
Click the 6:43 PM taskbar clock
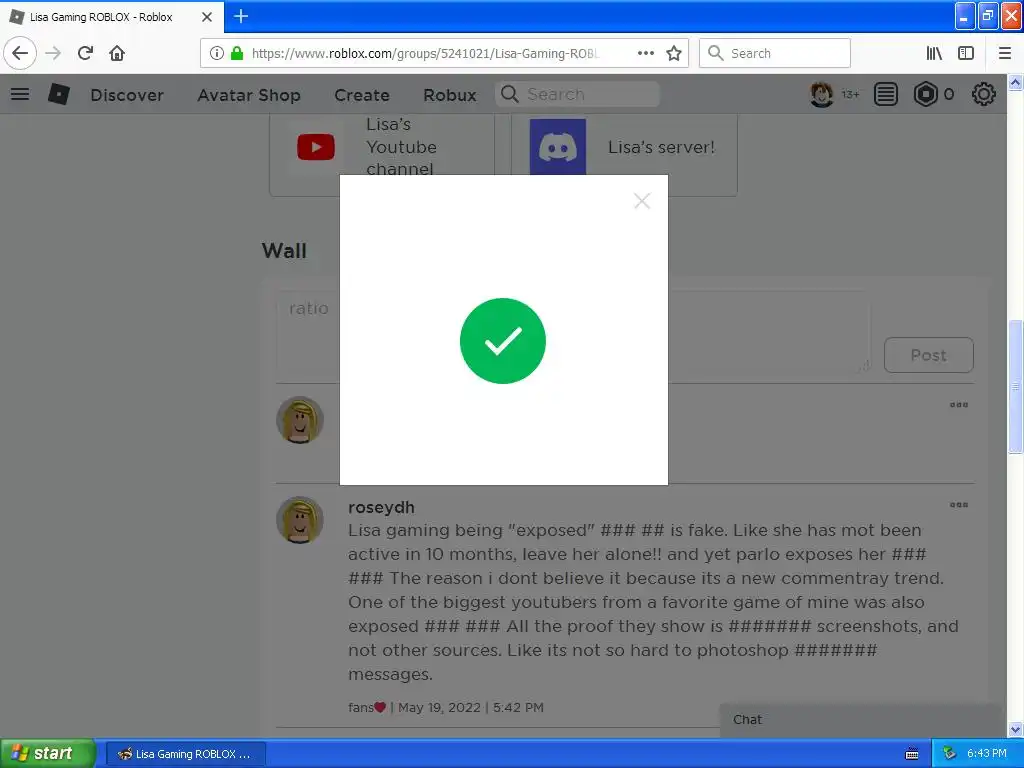(x=986, y=754)
